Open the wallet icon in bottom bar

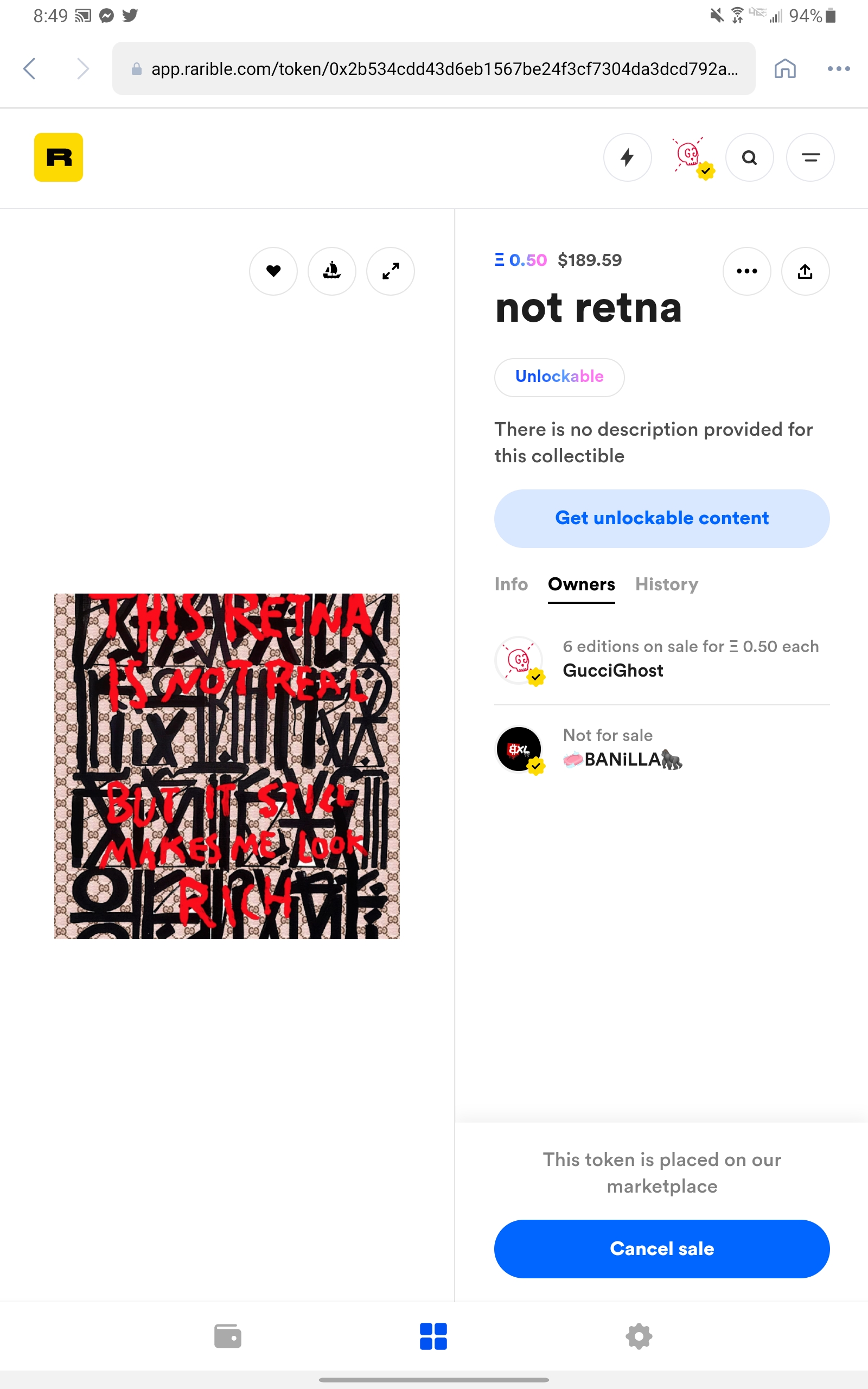coord(228,1336)
